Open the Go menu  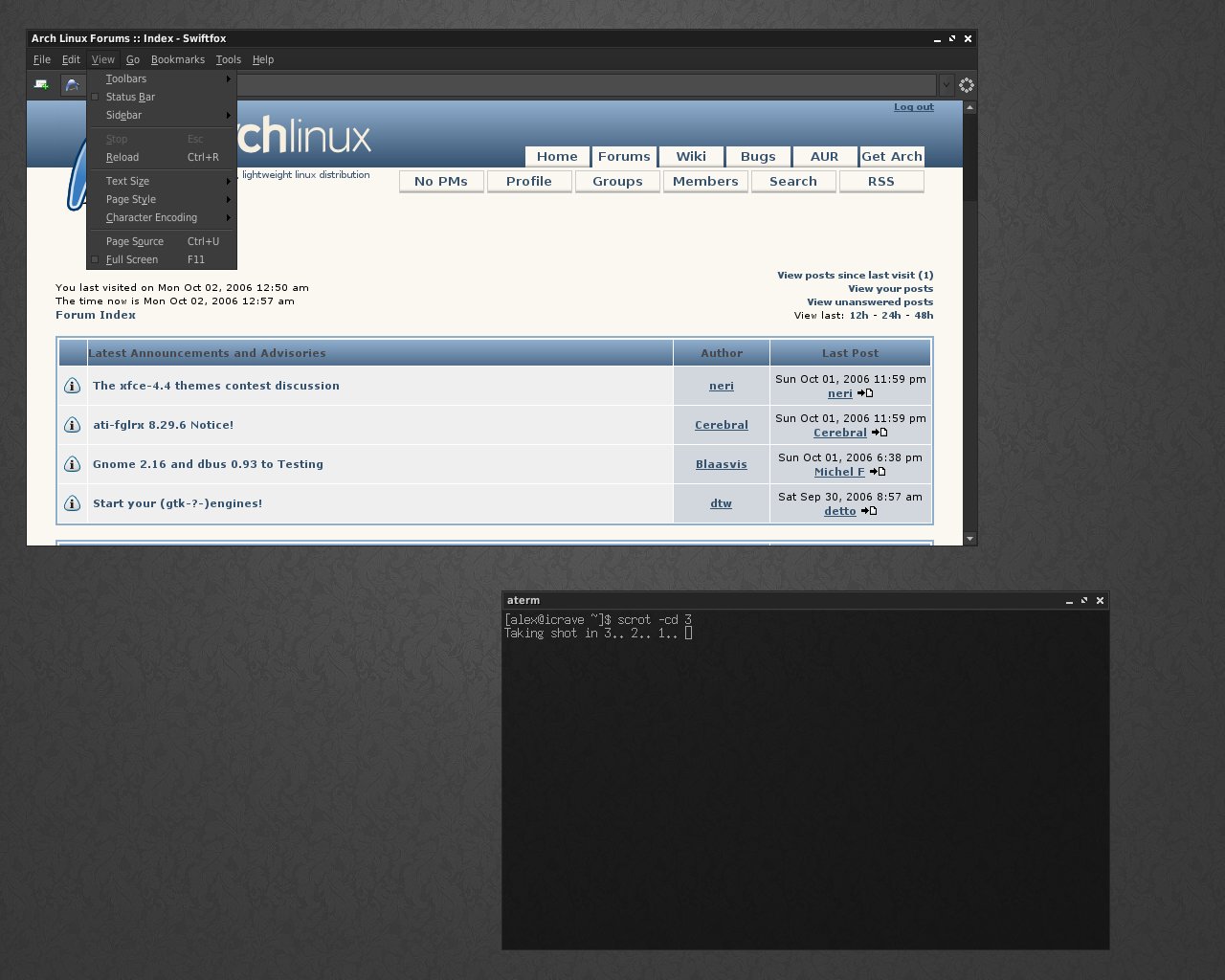pos(133,59)
